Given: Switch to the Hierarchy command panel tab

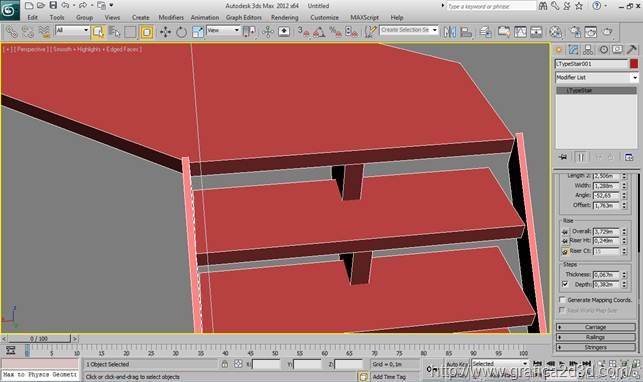Looking at the screenshot, I should (588, 50).
